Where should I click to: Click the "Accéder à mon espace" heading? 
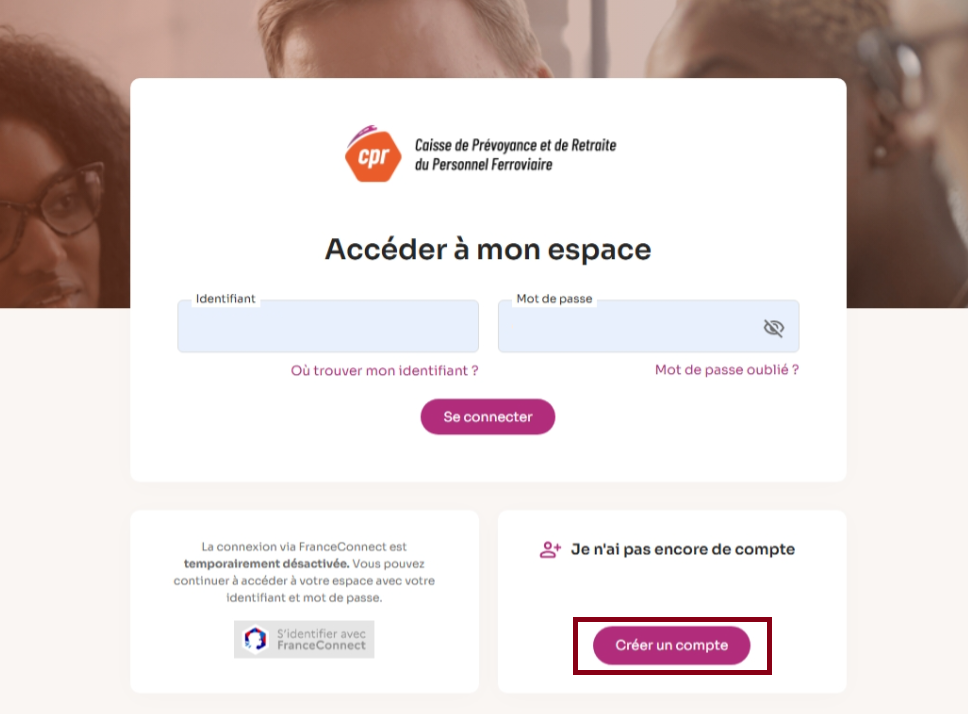488,249
